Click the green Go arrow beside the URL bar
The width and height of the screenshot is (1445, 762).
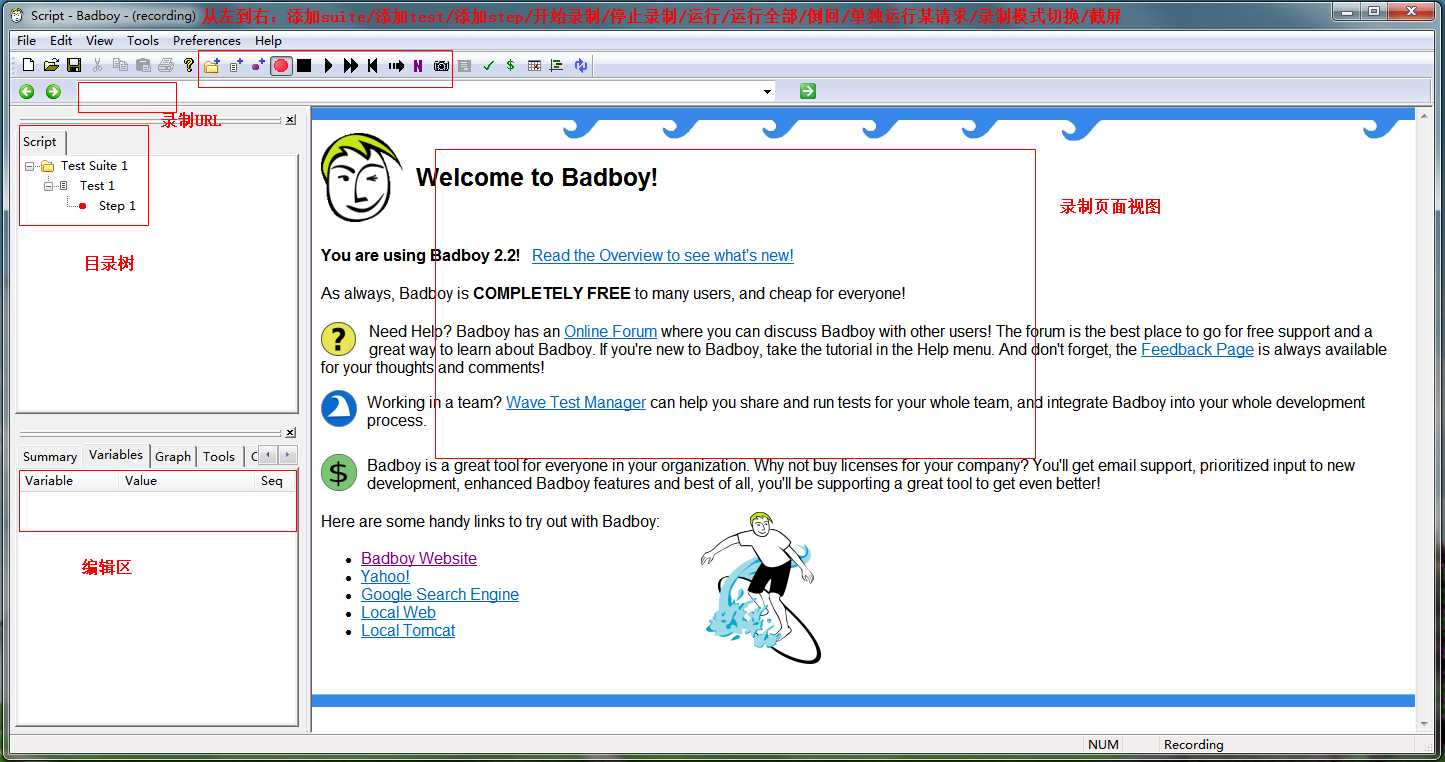808,91
